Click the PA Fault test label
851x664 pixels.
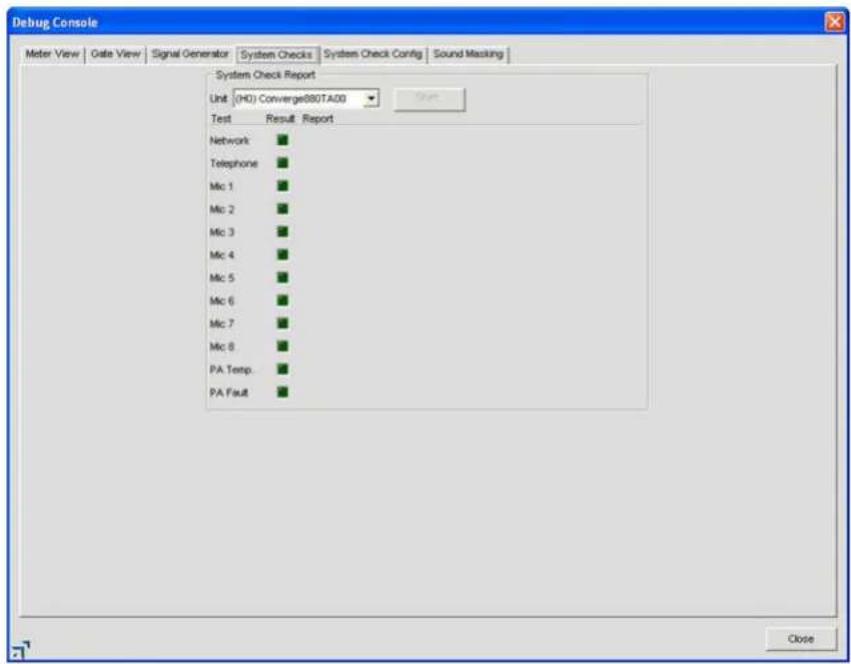[x=229, y=392]
